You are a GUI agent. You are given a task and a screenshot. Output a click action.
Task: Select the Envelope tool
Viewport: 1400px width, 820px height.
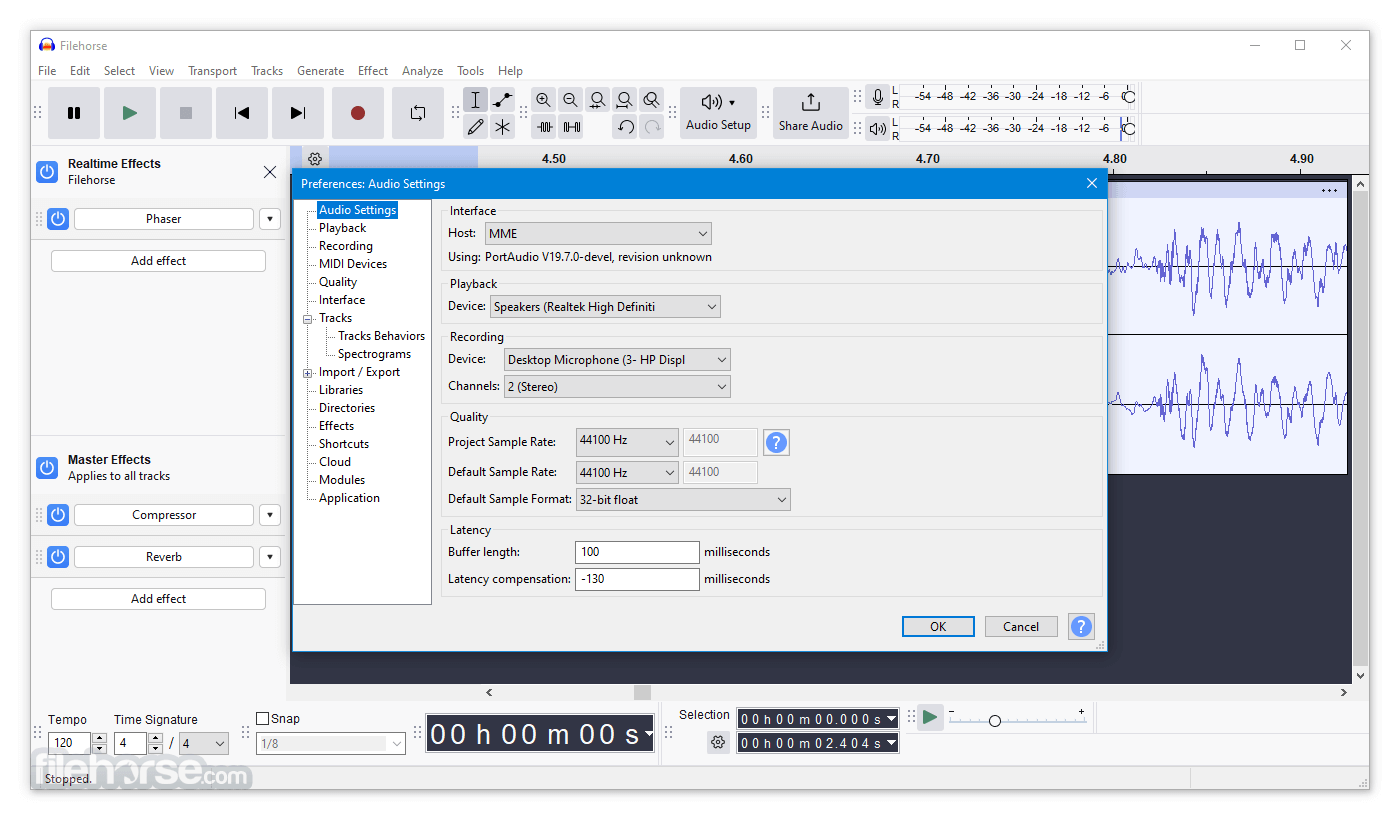pyautogui.click(x=503, y=100)
